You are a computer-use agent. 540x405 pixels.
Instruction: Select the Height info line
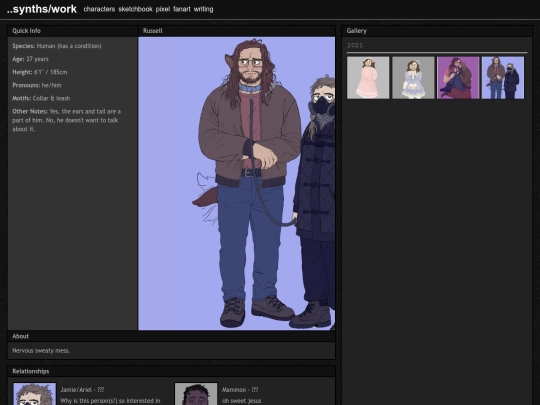click(40, 72)
